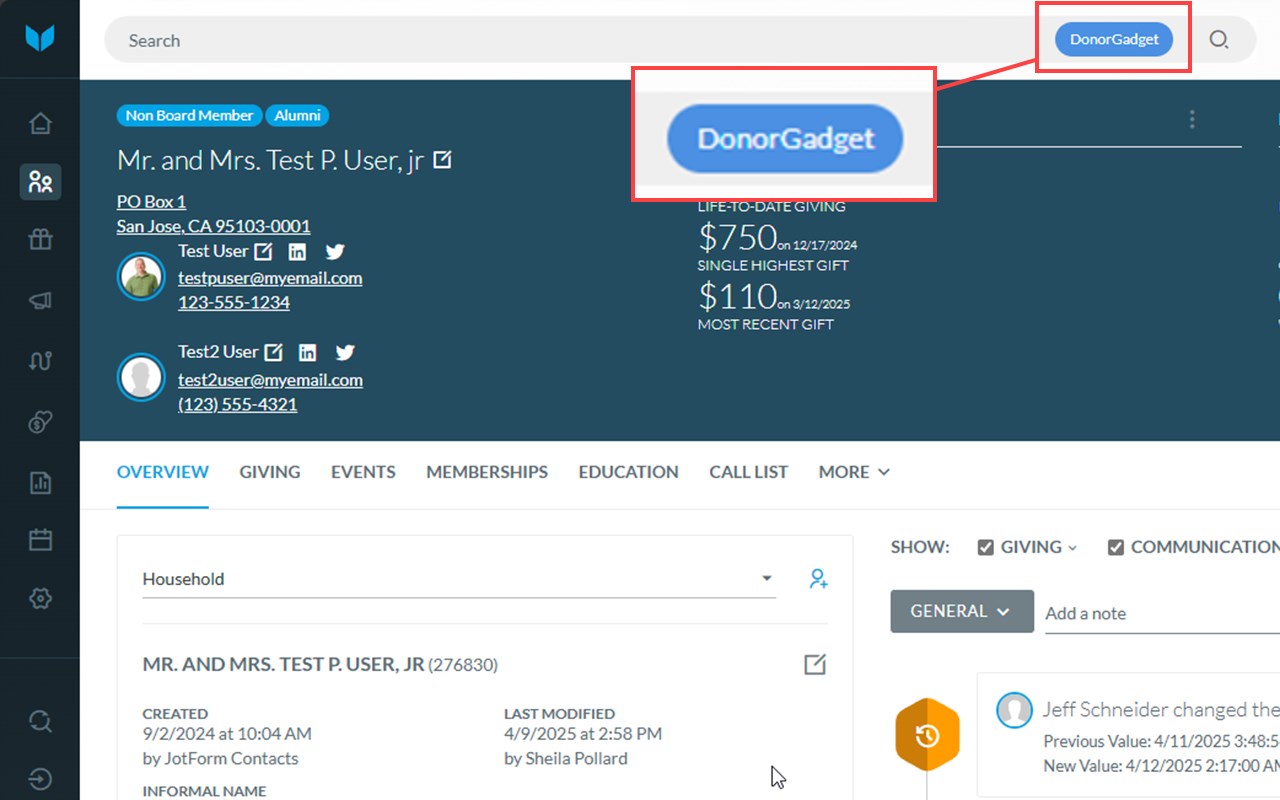Image resolution: width=1280 pixels, height=800 pixels.
Task: Open the Household dropdown
Action: click(x=459, y=579)
